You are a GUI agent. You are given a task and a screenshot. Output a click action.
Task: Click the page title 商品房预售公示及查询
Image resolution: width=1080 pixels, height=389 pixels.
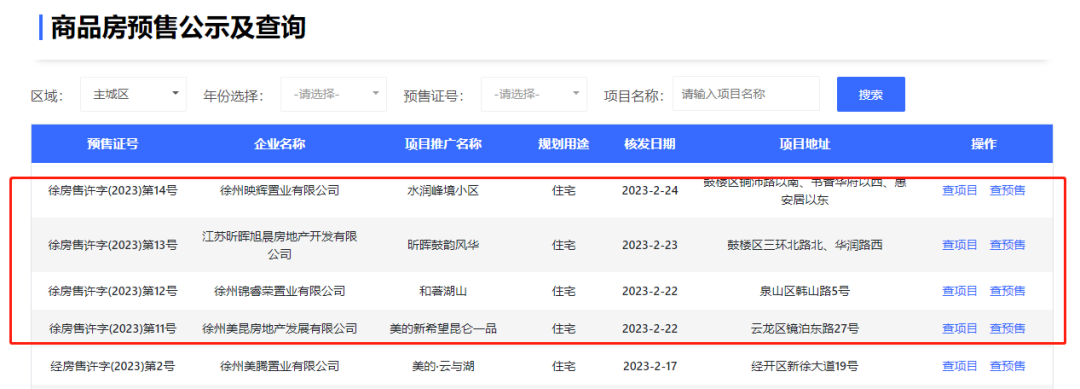178,27
